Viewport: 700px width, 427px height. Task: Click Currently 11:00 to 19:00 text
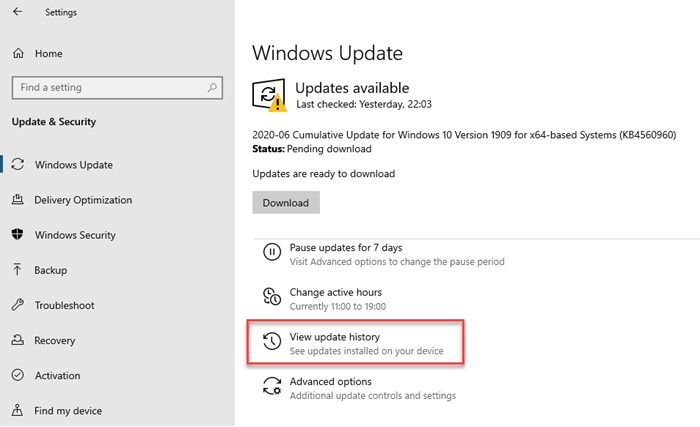click(338, 306)
